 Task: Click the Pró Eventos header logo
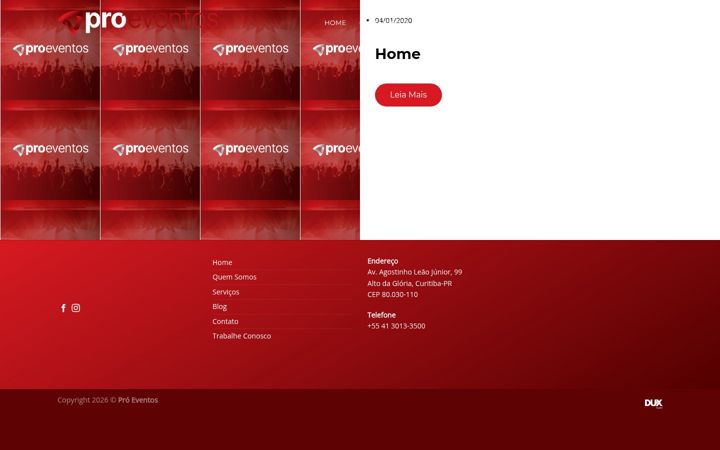point(138,21)
